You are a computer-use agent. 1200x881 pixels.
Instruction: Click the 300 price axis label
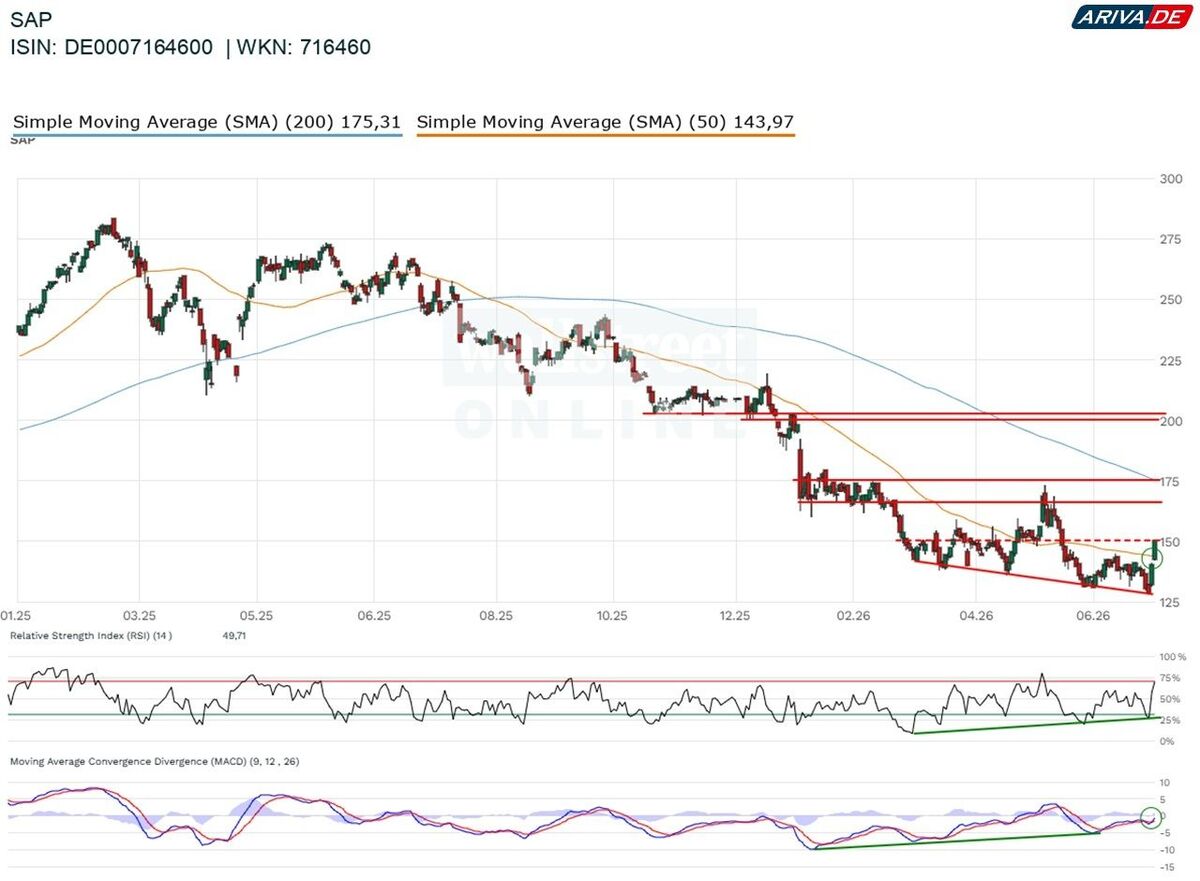[1170, 179]
